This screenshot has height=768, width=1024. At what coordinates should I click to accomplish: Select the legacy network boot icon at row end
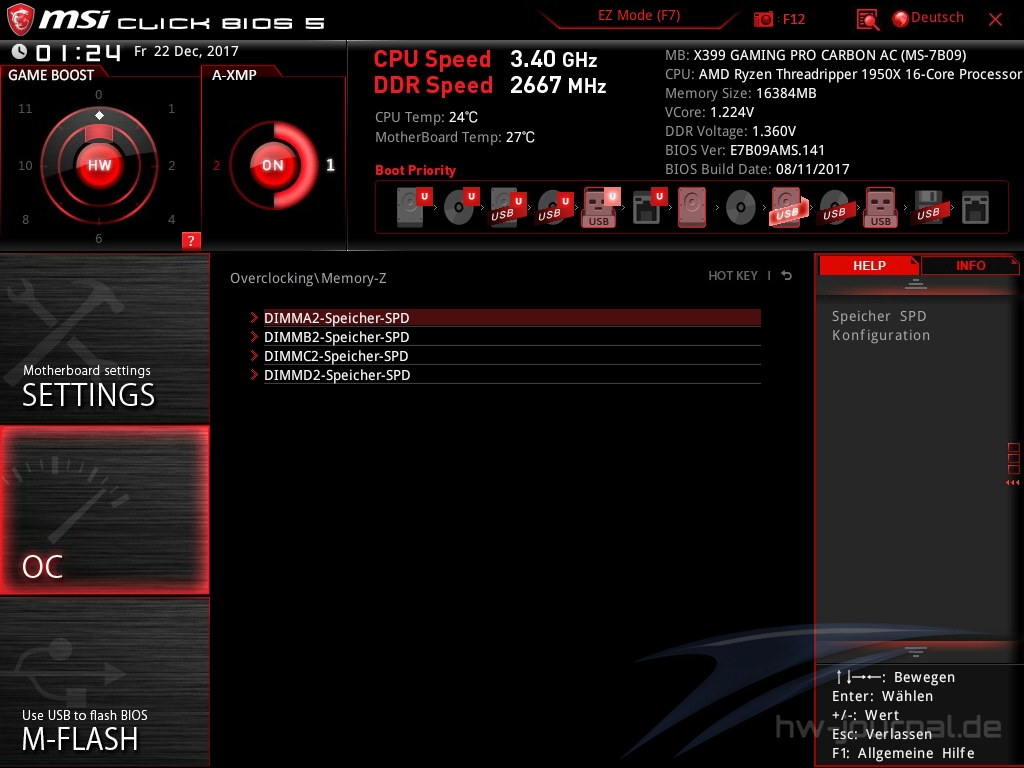click(x=975, y=208)
